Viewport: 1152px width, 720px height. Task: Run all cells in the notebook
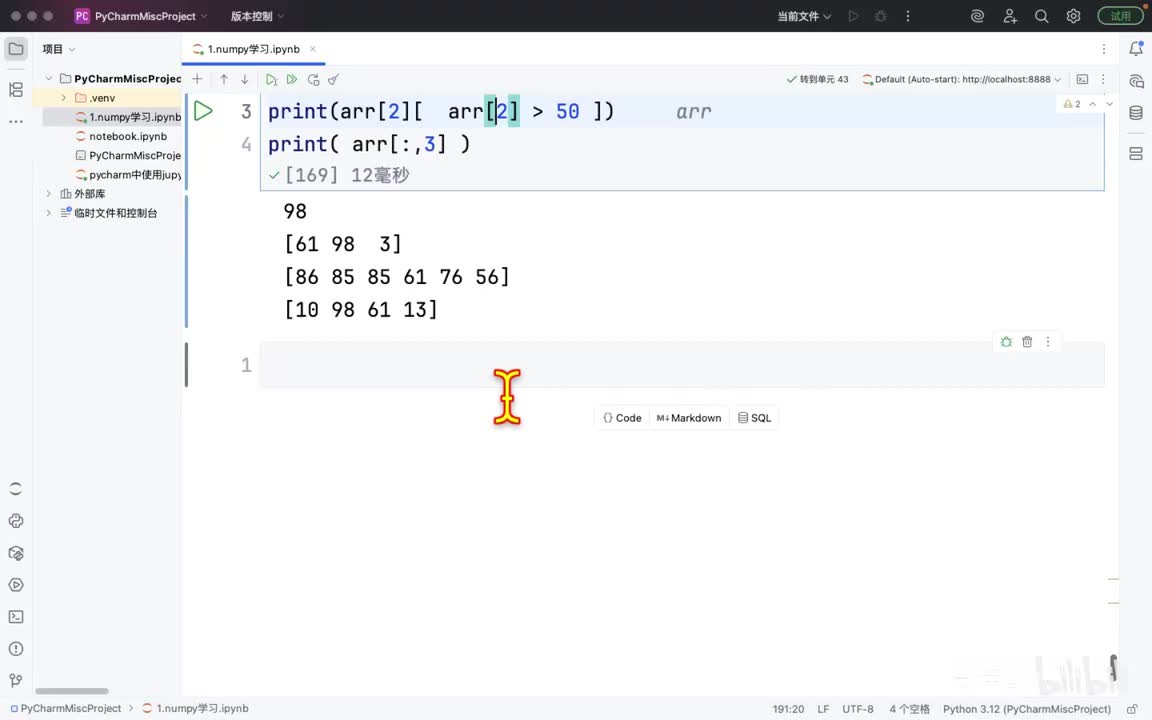point(292,79)
